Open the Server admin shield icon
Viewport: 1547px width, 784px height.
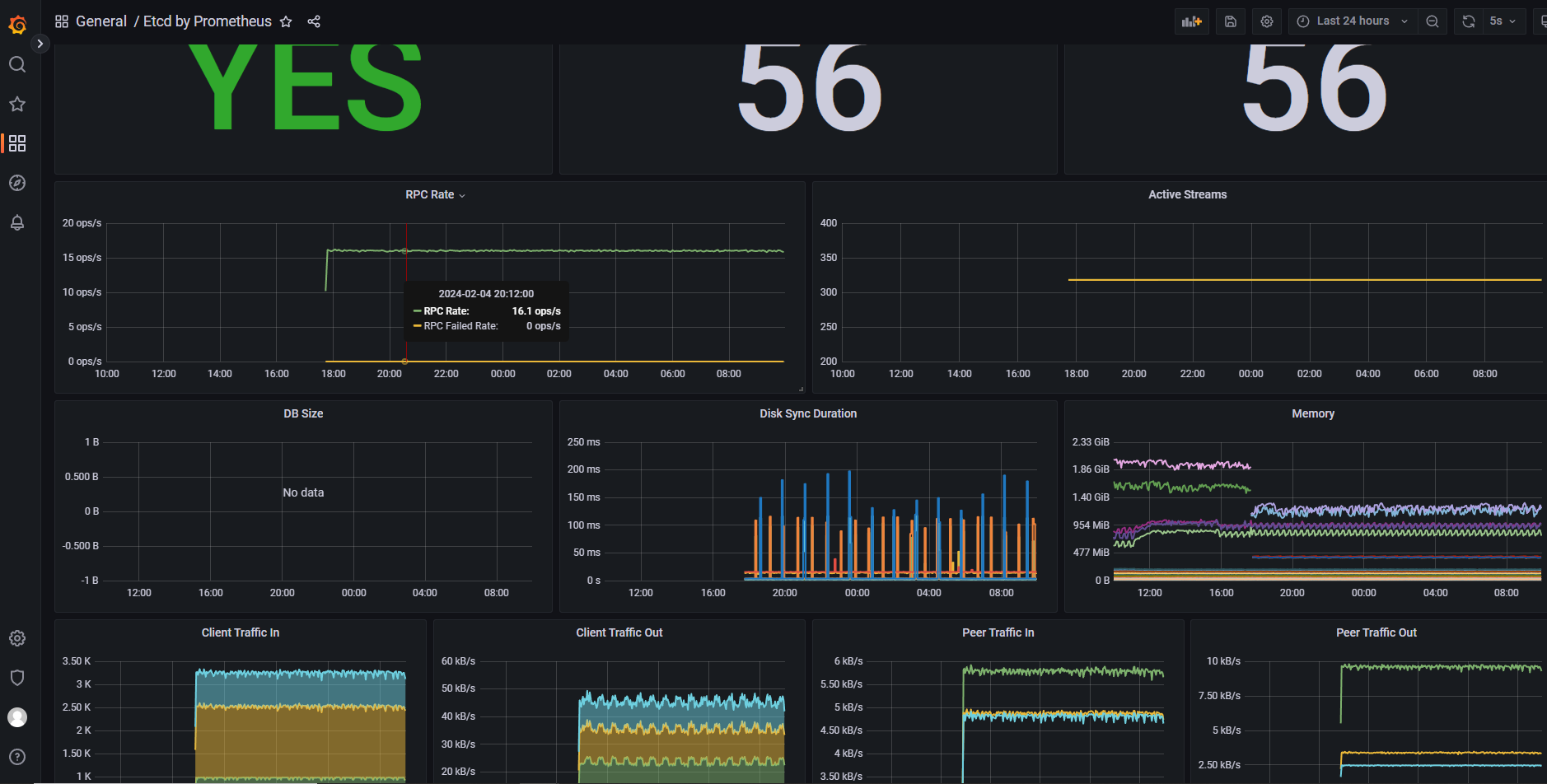(x=17, y=678)
